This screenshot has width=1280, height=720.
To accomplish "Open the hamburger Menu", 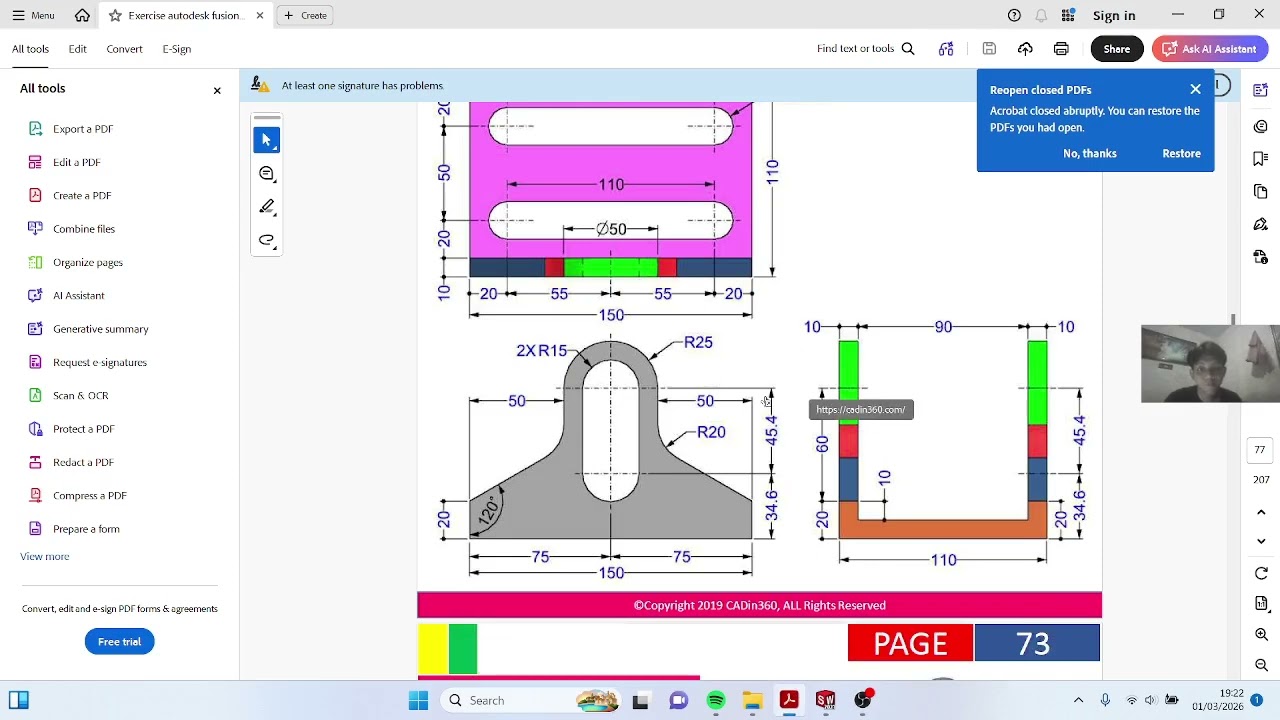I will point(33,15).
